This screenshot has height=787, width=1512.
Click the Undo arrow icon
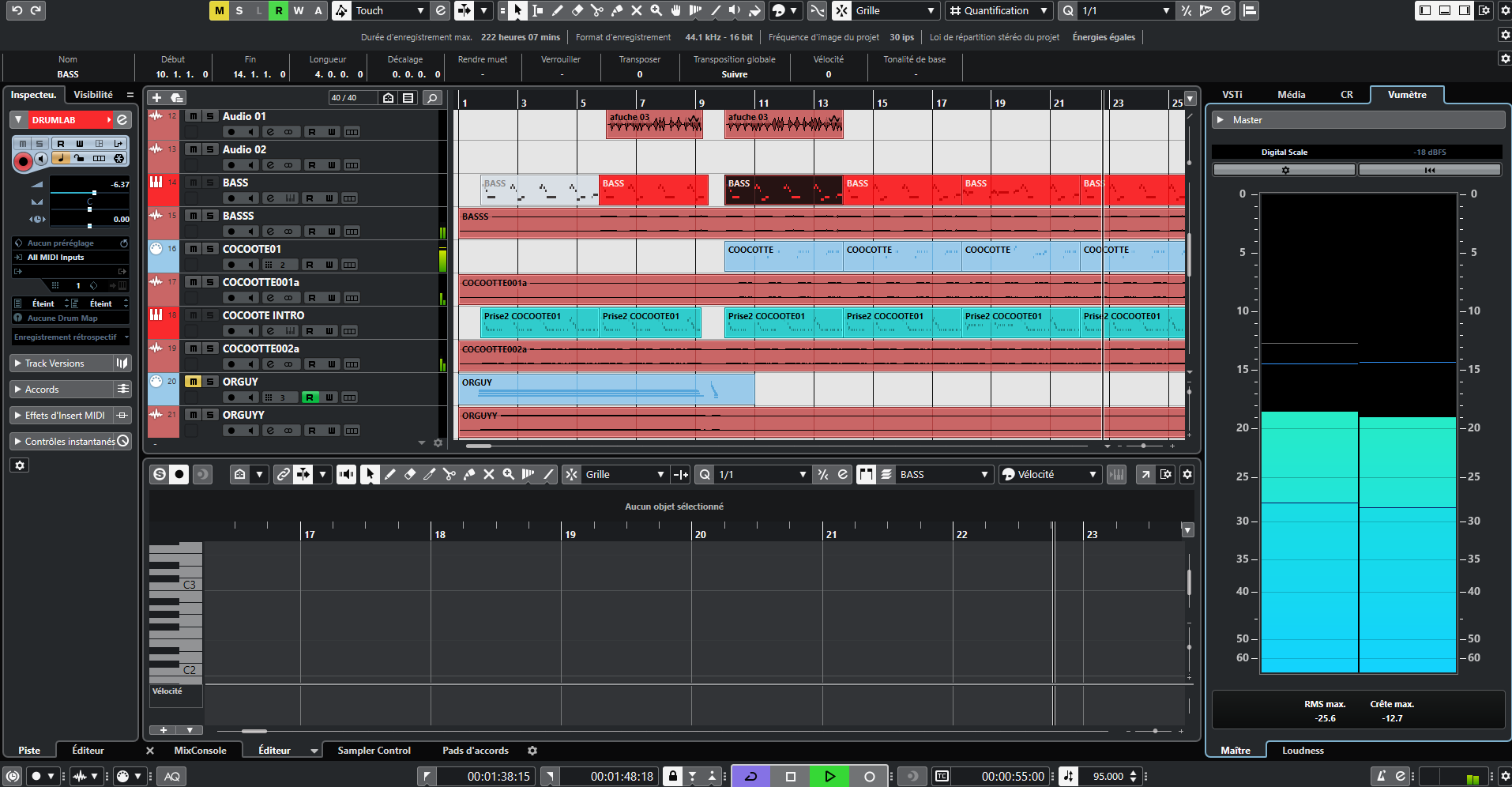click(17, 10)
